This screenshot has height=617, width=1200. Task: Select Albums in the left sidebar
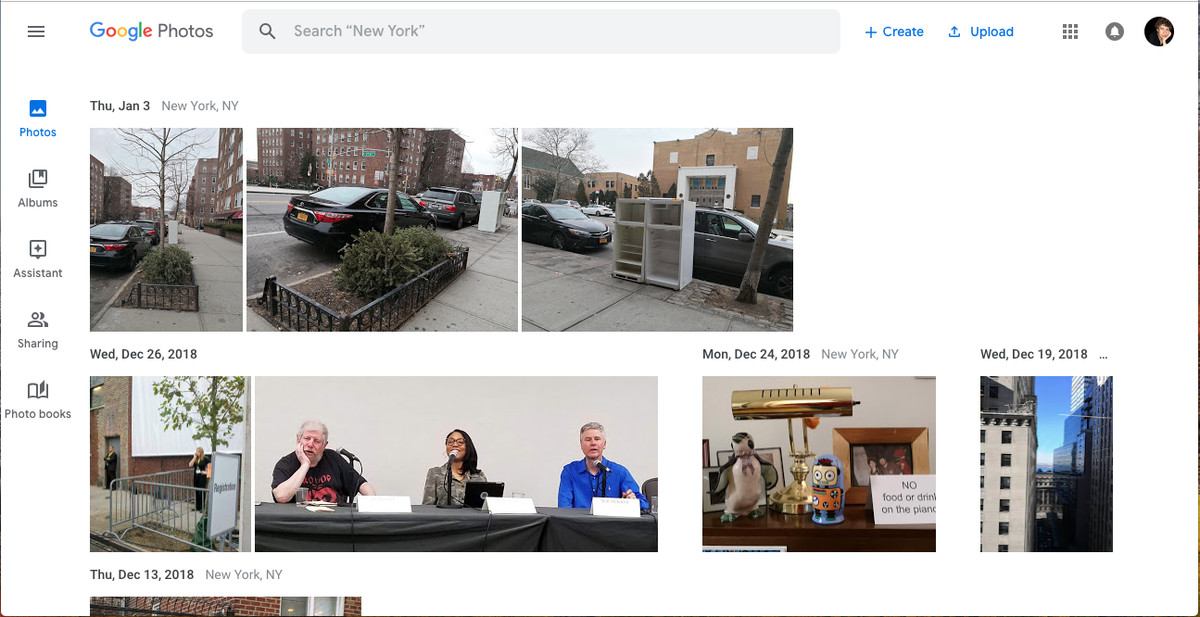coord(37,190)
